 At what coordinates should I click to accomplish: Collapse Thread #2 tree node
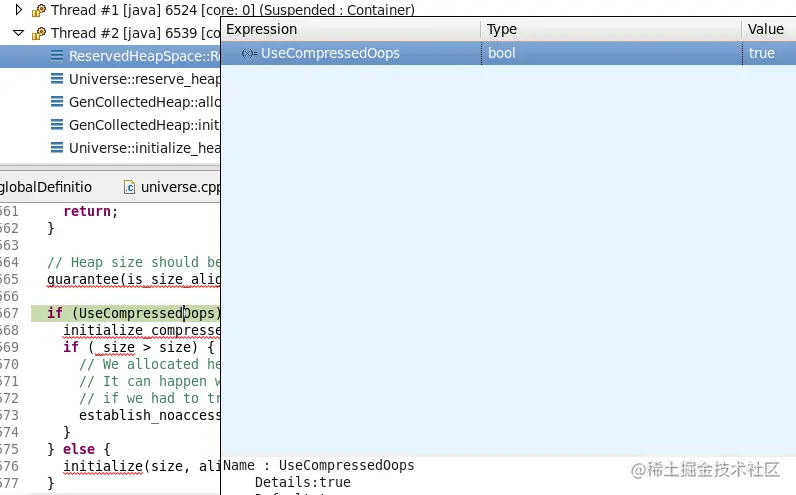pos(18,33)
